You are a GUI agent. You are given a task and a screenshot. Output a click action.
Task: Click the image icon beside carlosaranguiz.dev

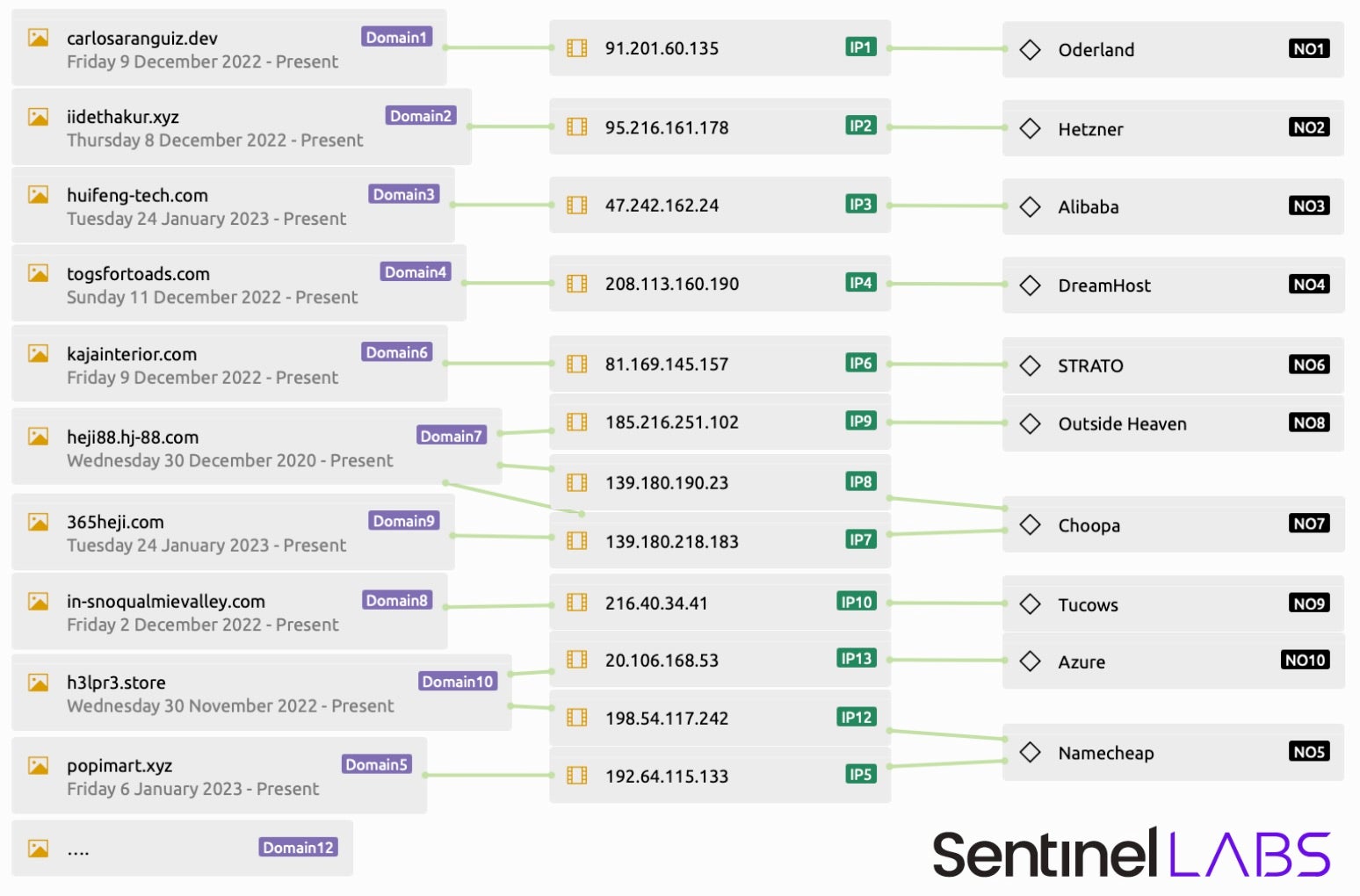point(38,38)
